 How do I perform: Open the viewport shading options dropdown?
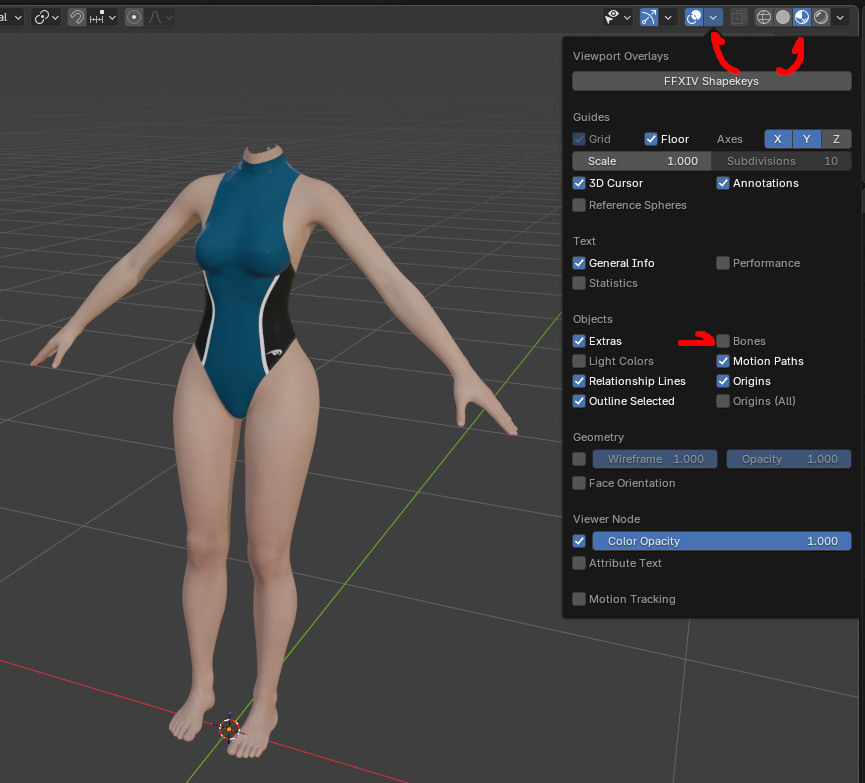840,18
